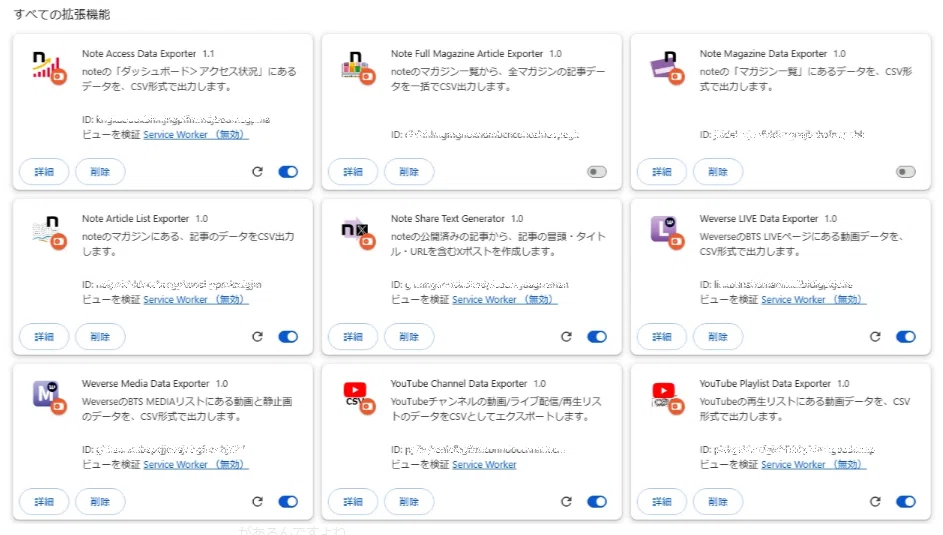Click the YouTube Channel Data Exporter icon

click(x=358, y=398)
